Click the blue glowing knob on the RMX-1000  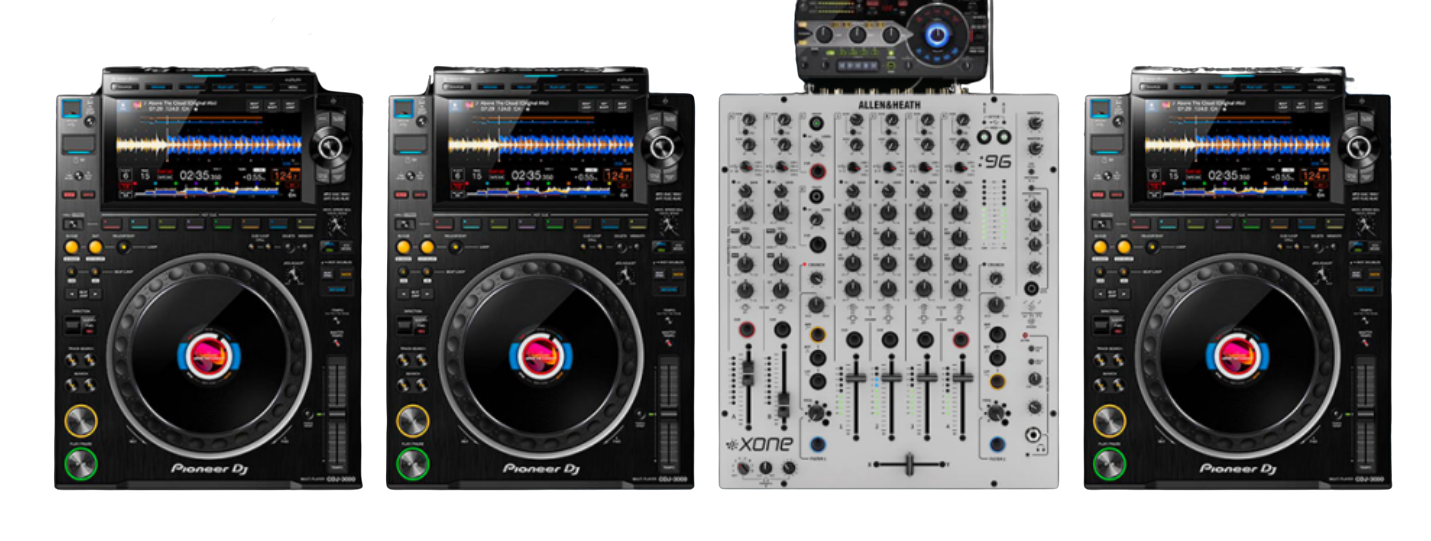pyautogui.click(x=937, y=35)
